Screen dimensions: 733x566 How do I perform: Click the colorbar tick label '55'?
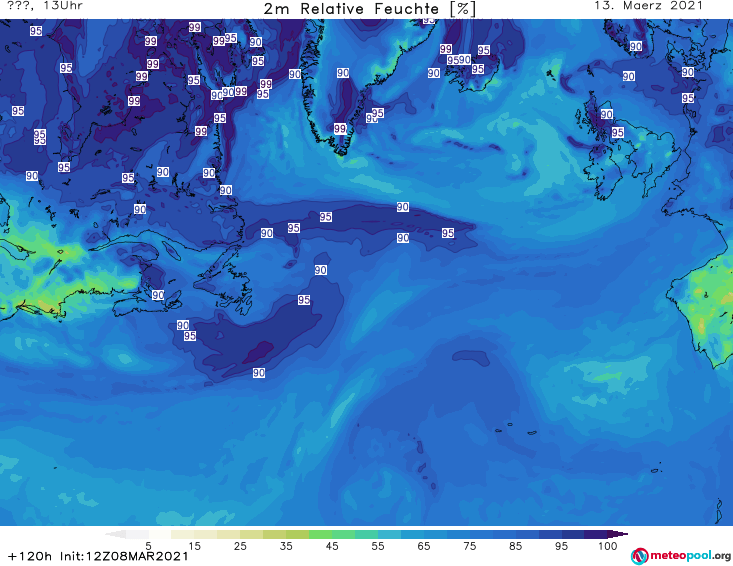tap(378, 545)
